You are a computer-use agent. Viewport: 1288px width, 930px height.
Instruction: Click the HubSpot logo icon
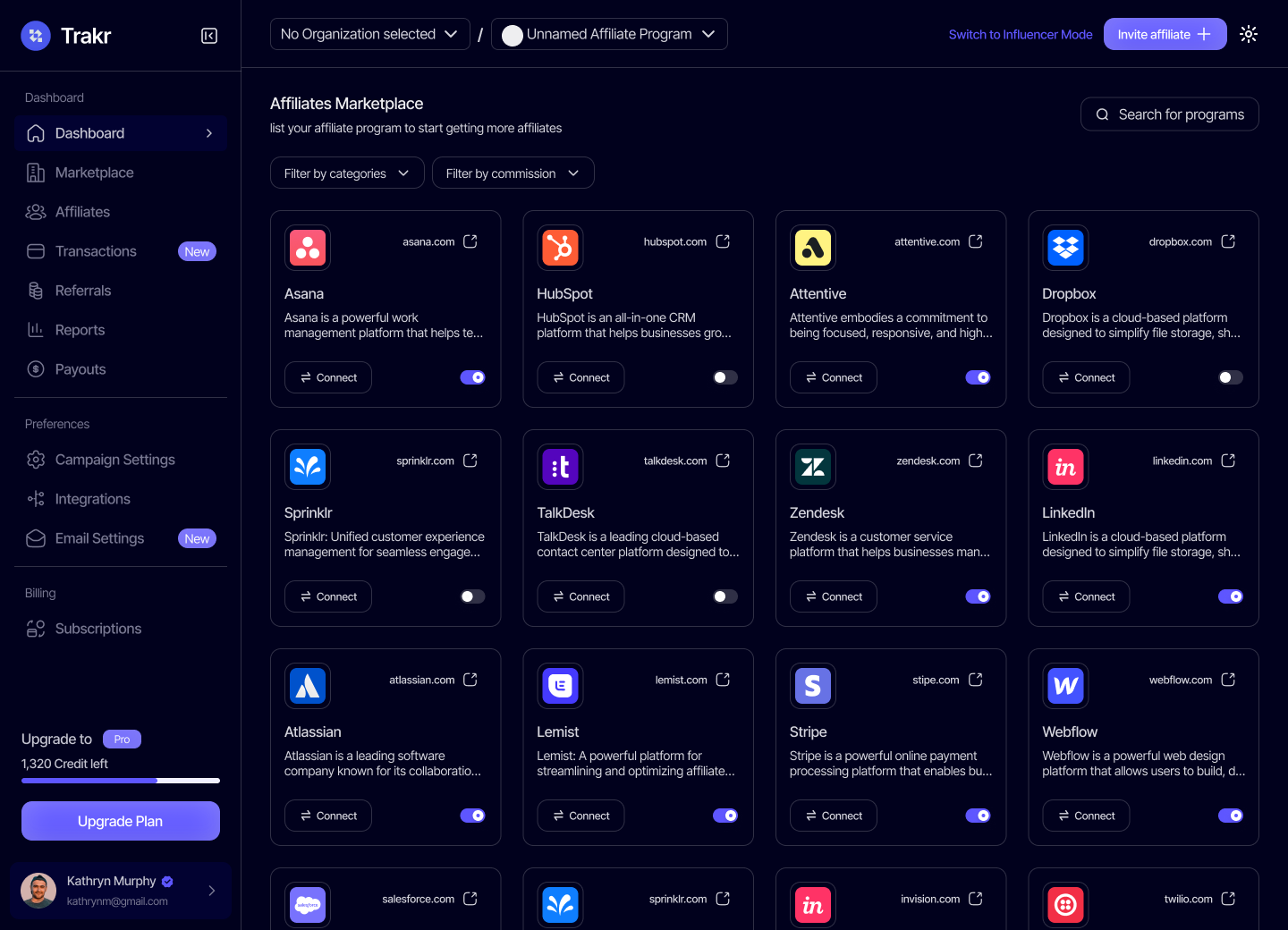(561, 248)
